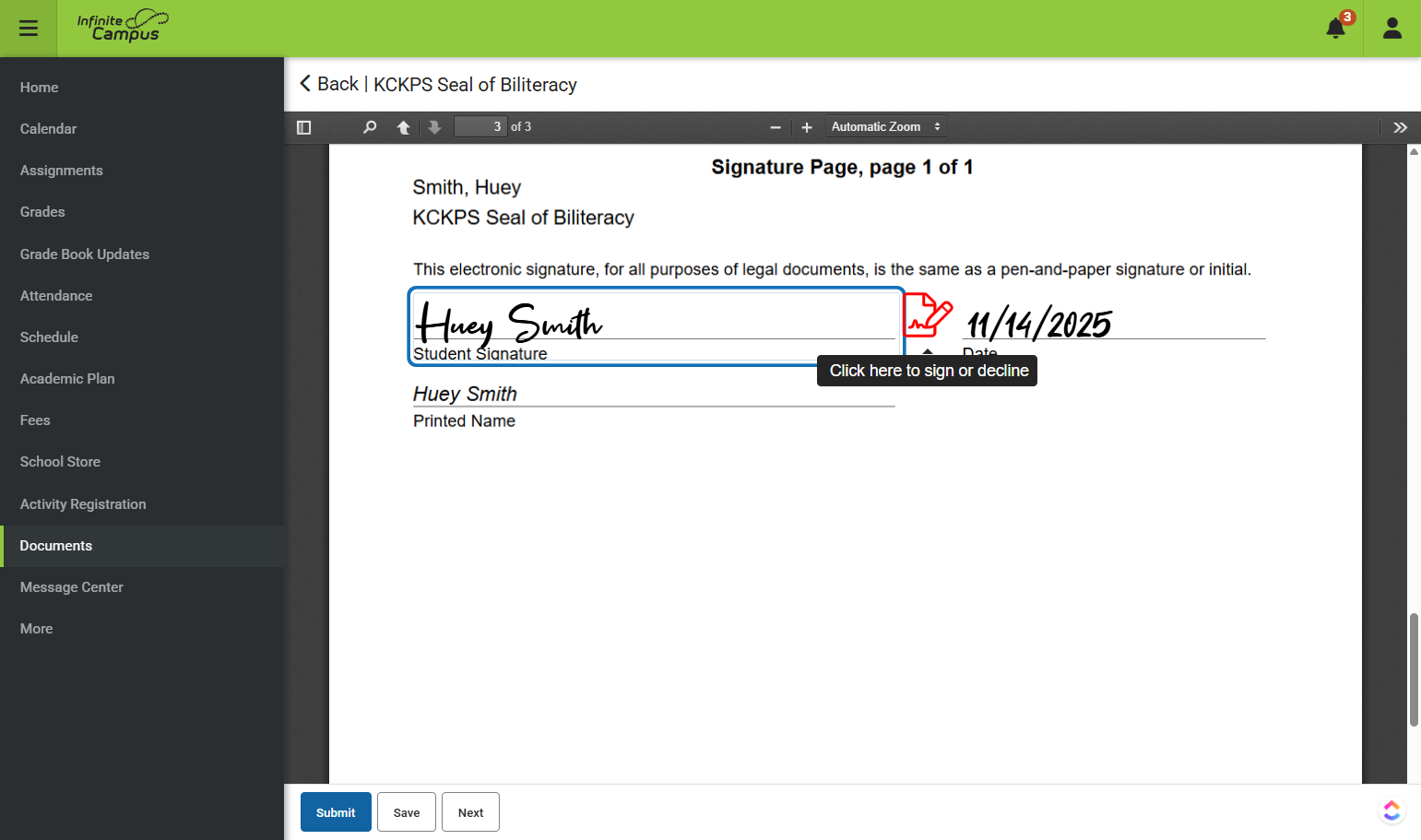This screenshot has height=840, width=1421.
Task: Open the hamburger navigation menu
Action: click(29, 29)
